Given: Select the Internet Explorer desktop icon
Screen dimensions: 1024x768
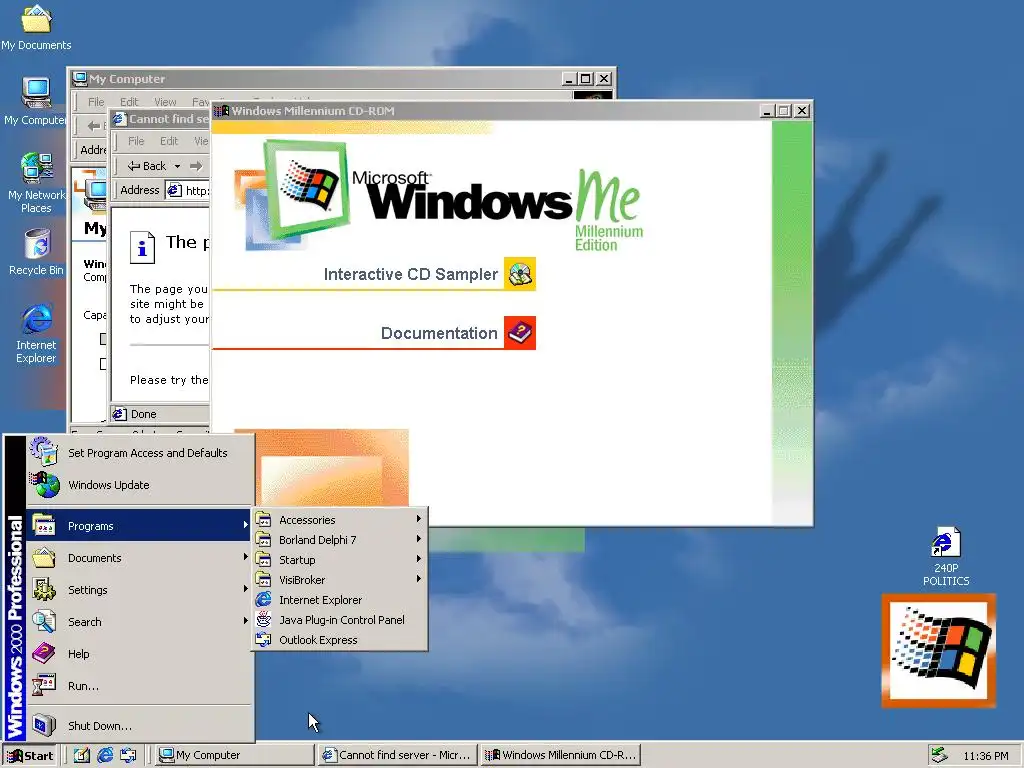Looking at the screenshot, I should pos(36,333).
